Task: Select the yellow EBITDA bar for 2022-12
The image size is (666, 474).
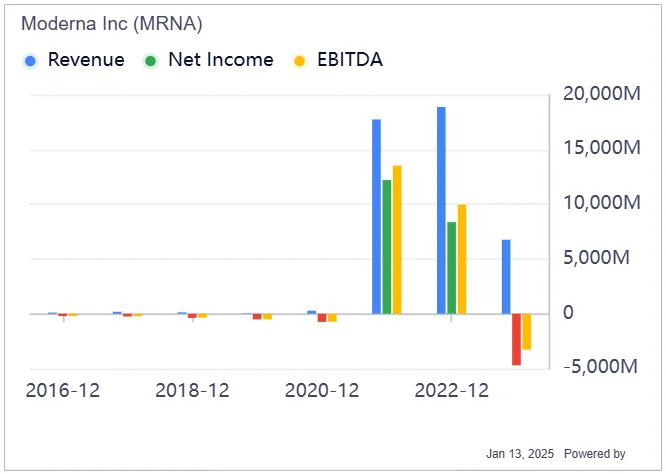Action: point(462,259)
